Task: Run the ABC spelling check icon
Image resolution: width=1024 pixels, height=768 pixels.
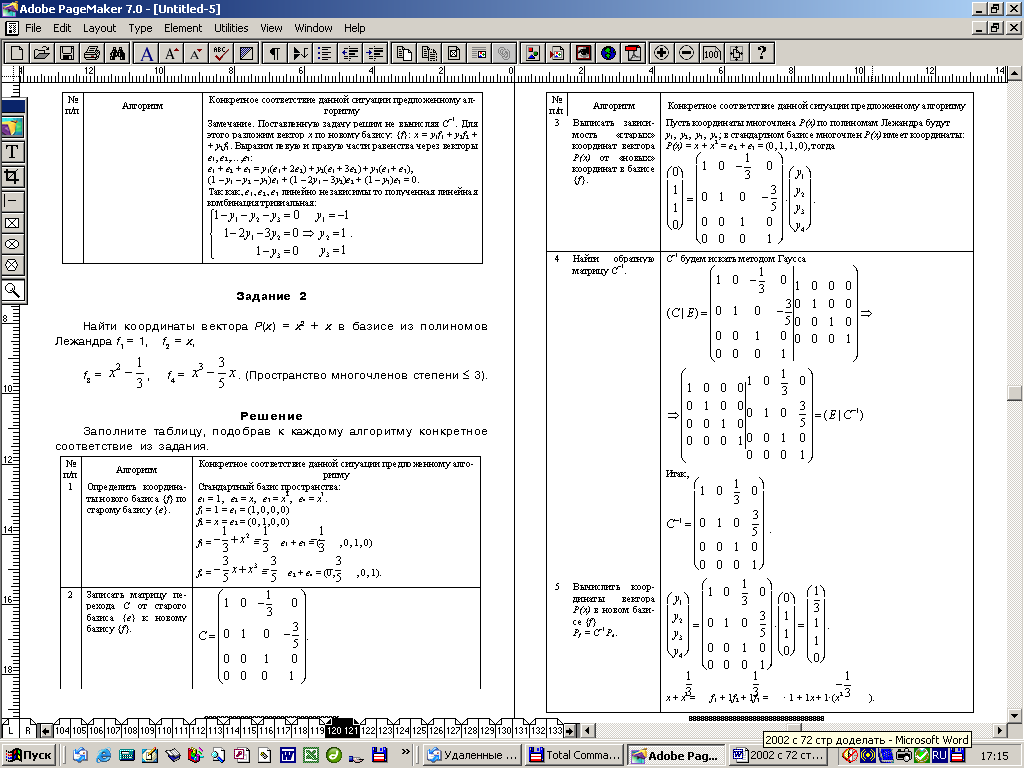Action: tap(221, 53)
